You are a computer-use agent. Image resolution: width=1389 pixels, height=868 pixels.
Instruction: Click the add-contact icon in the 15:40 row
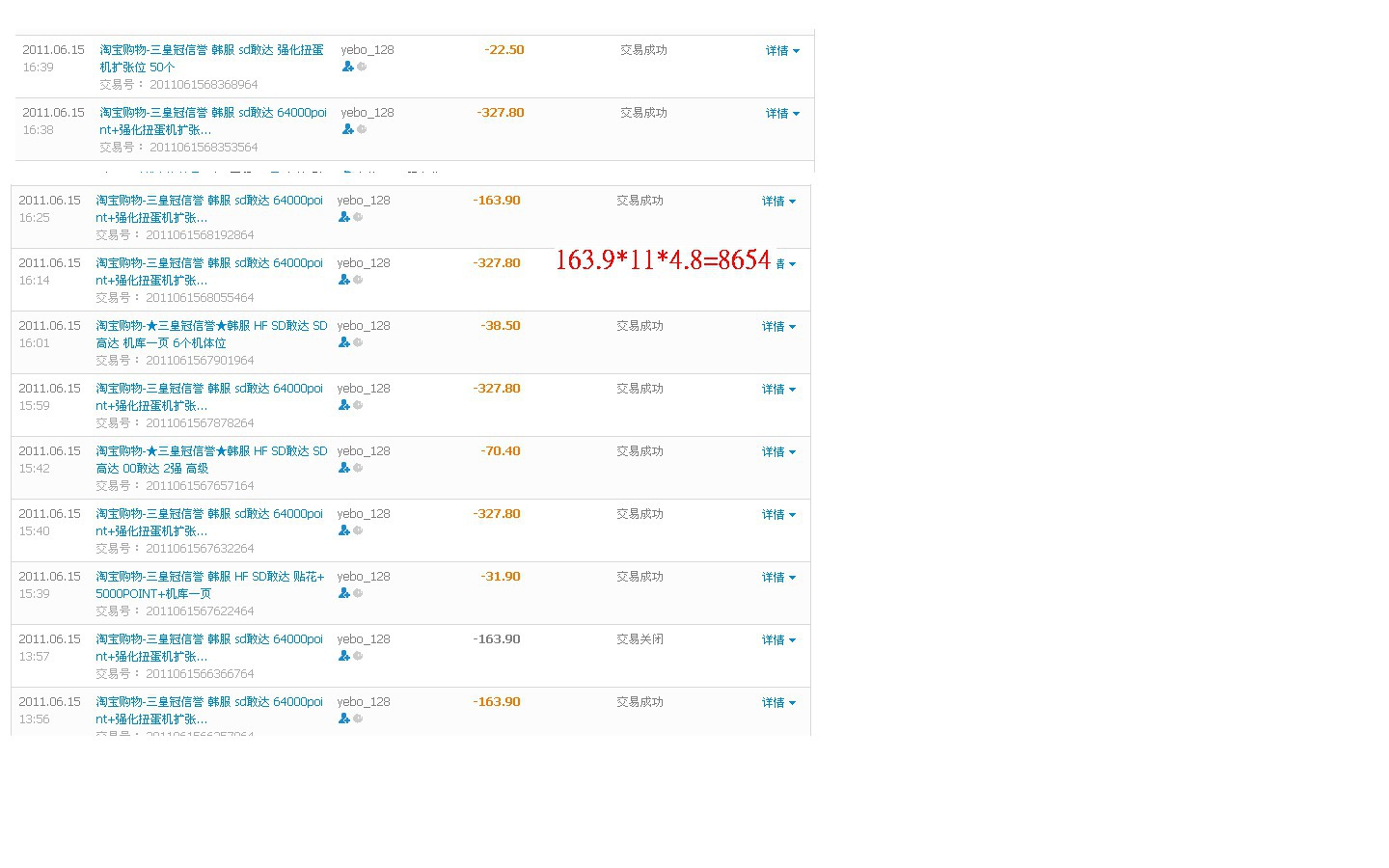343,530
